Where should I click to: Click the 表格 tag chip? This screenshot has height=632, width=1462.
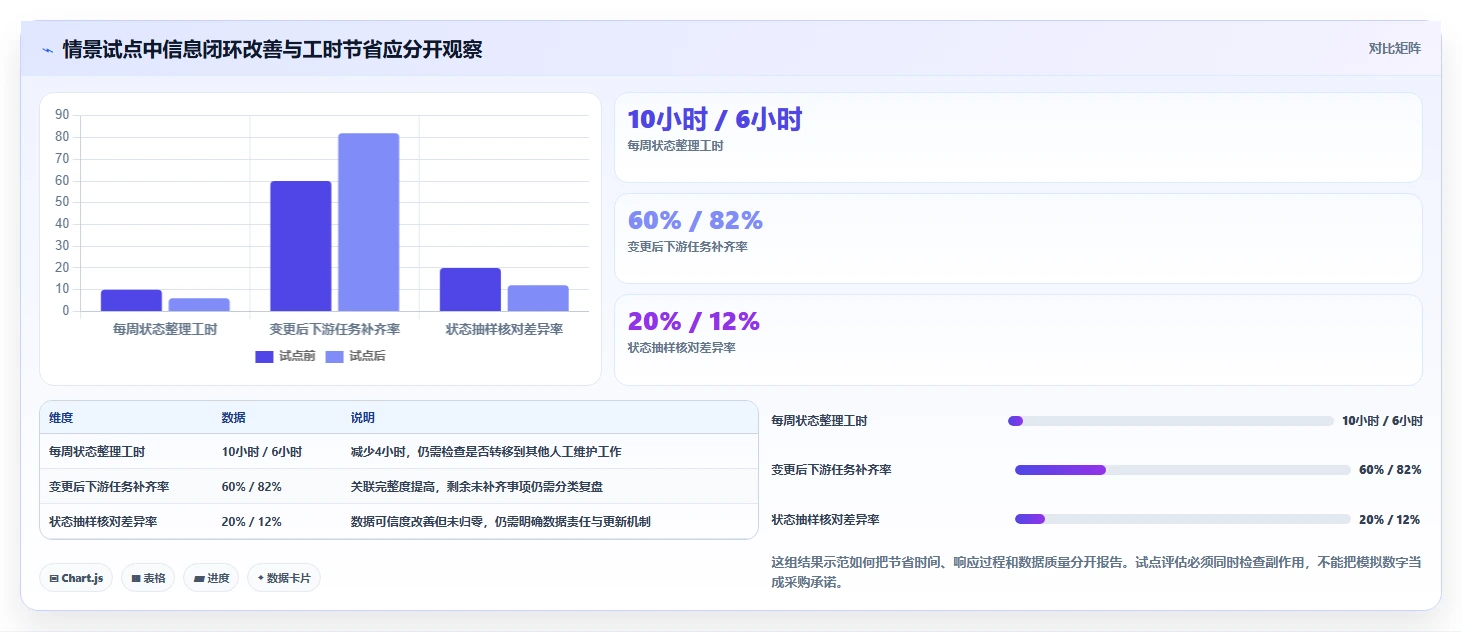[x=148, y=578]
